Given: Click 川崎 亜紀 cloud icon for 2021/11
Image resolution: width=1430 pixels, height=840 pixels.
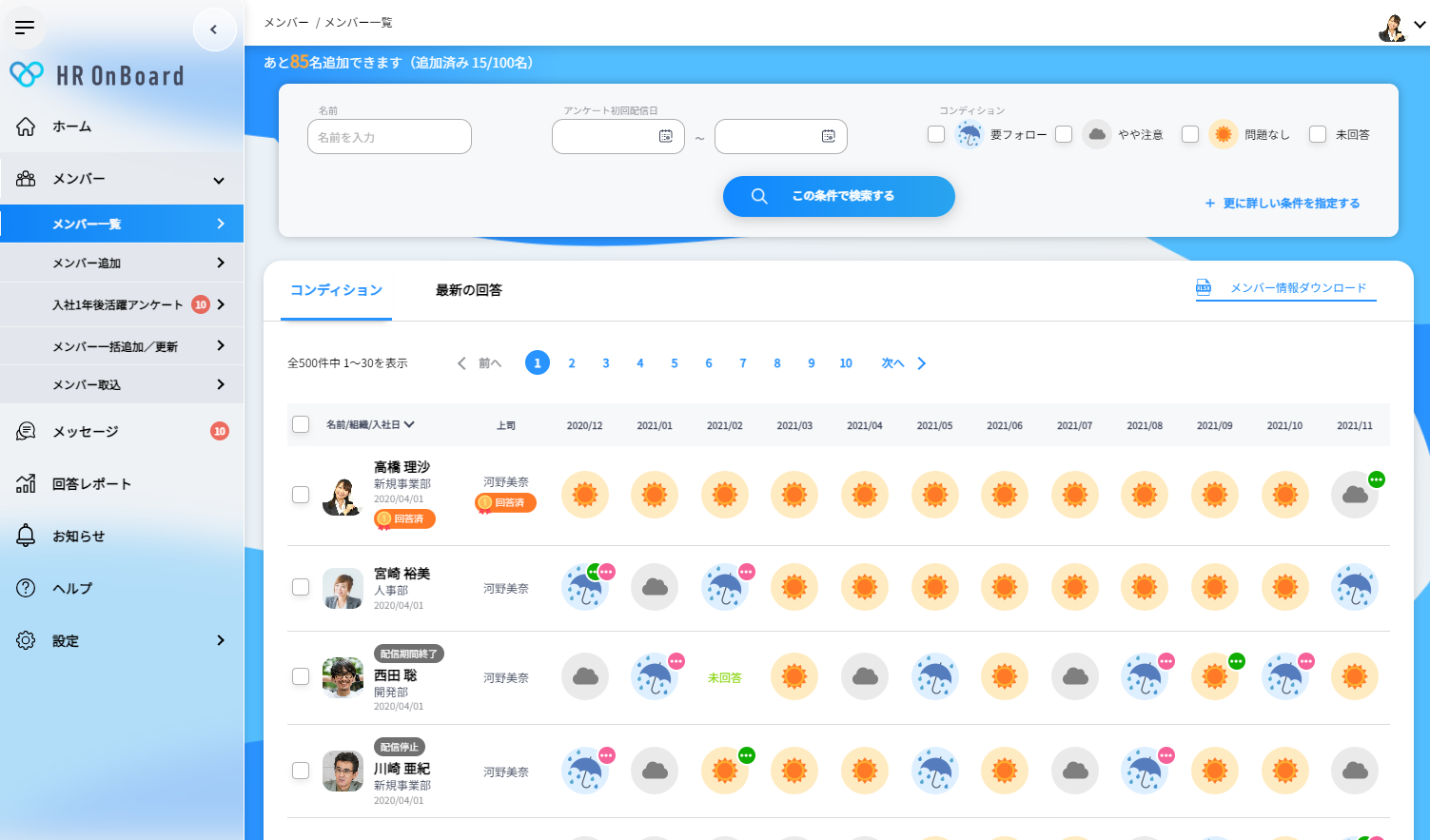Looking at the screenshot, I should (1355, 771).
